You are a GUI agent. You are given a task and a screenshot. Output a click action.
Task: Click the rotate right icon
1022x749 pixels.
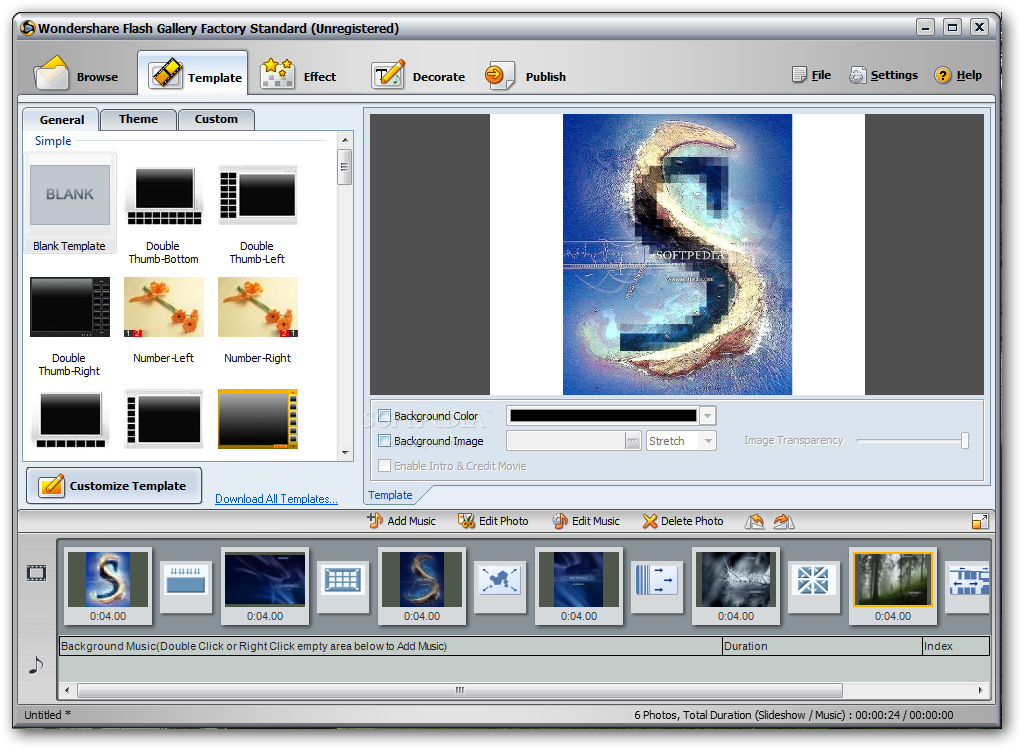coord(783,521)
